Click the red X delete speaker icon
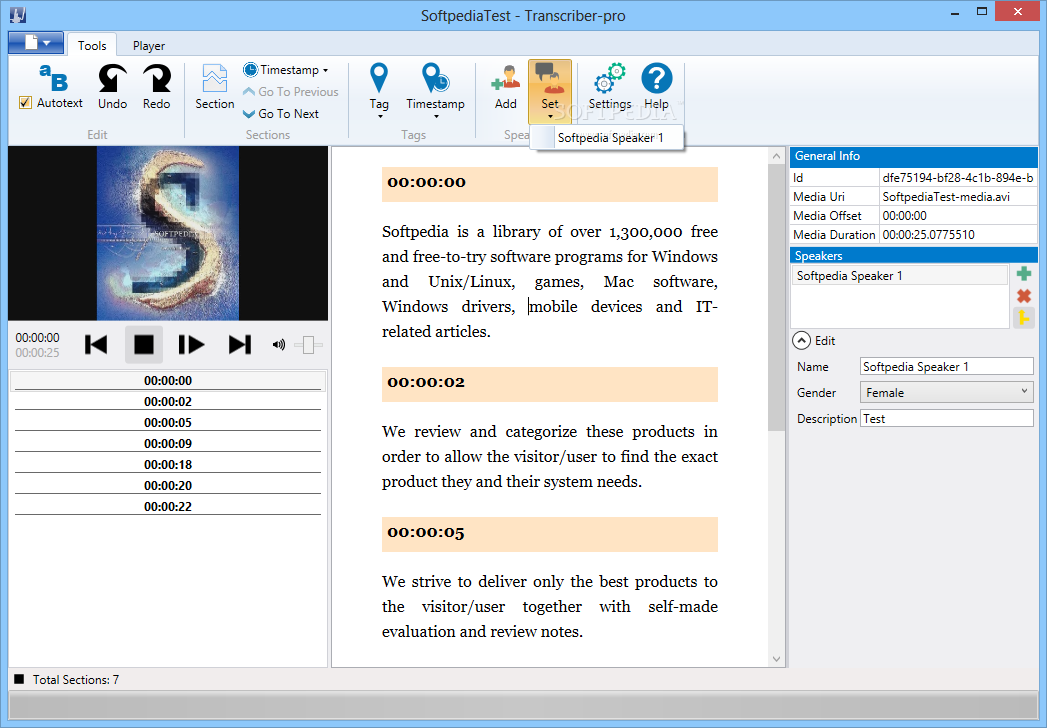 coord(1023,296)
